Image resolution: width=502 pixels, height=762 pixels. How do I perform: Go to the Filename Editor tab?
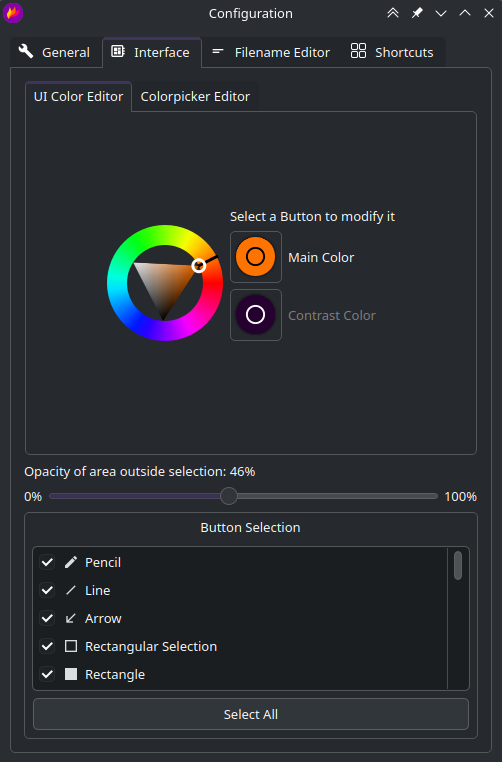271,52
